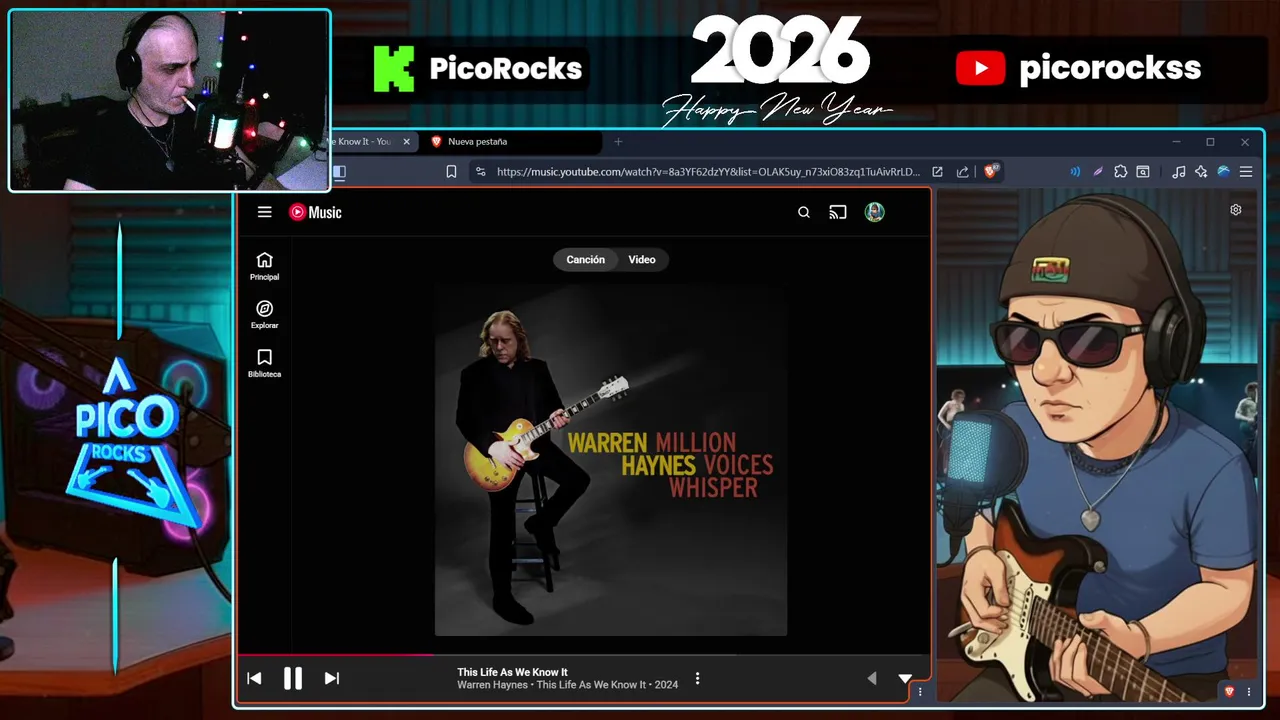This screenshot has width=1280, height=720.
Task: Open the browser extensions puzzle menu
Action: pyautogui.click(x=1121, y=172)
